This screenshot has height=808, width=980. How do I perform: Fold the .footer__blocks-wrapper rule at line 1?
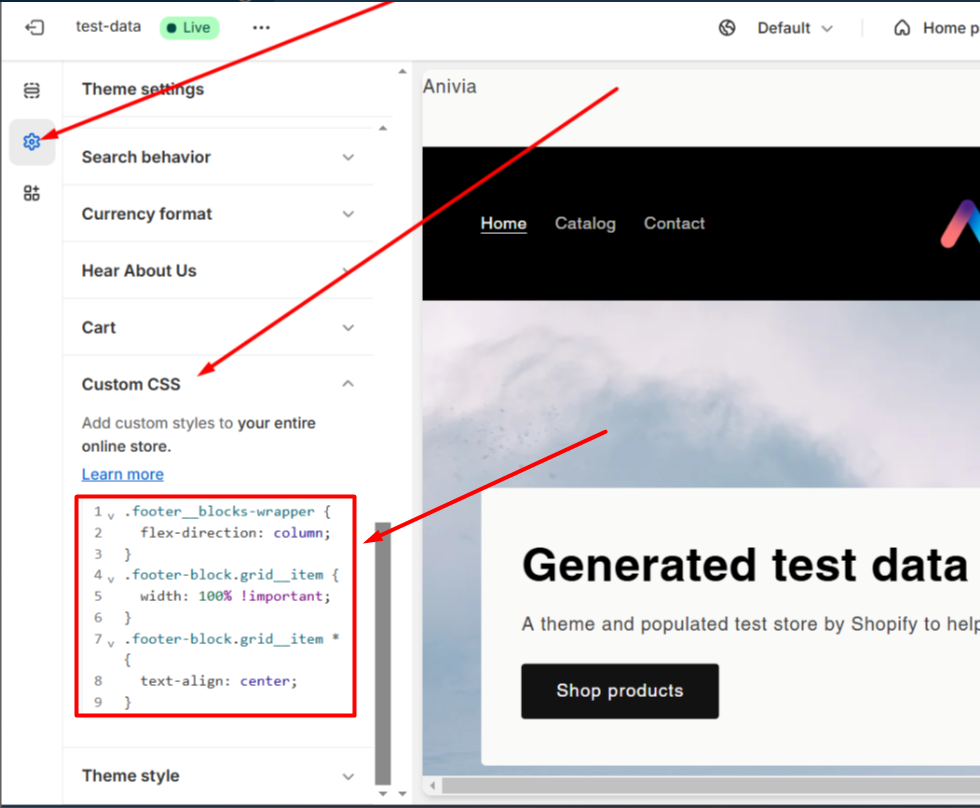tap(111, 516)
